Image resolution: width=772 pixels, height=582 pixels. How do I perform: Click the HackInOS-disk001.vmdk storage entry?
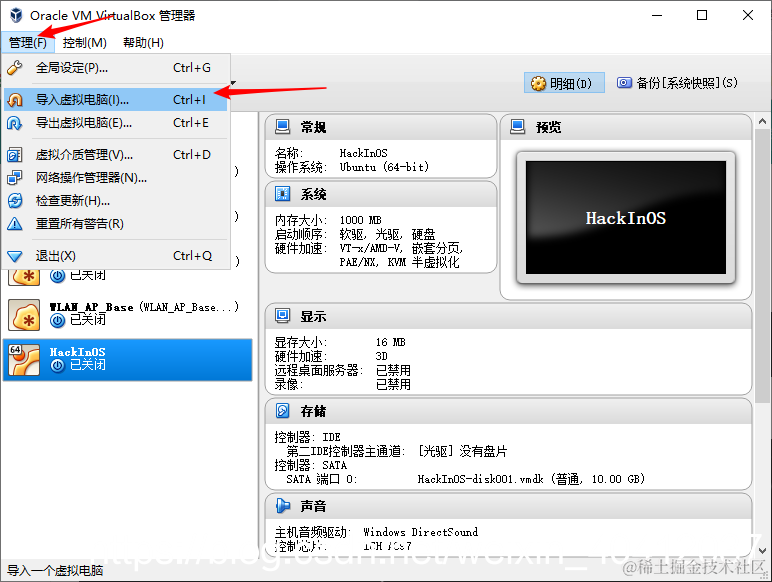[531, 480]
